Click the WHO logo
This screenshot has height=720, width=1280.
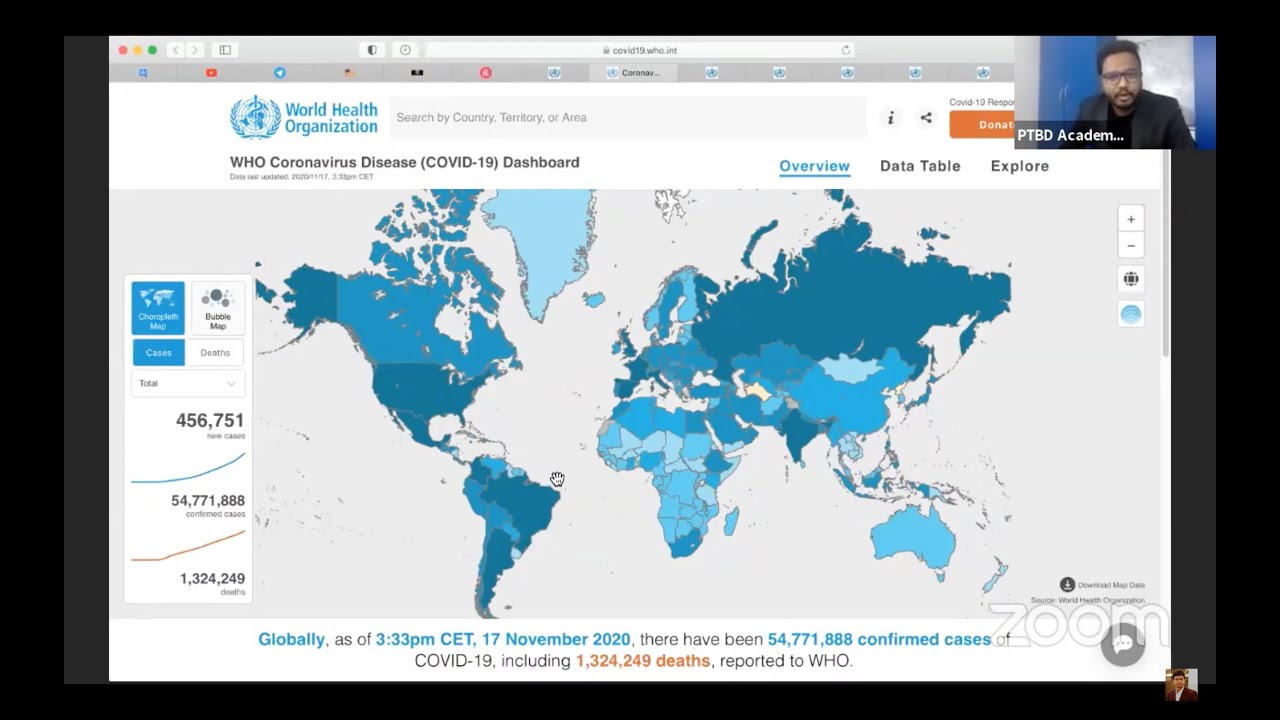[304, 117]
